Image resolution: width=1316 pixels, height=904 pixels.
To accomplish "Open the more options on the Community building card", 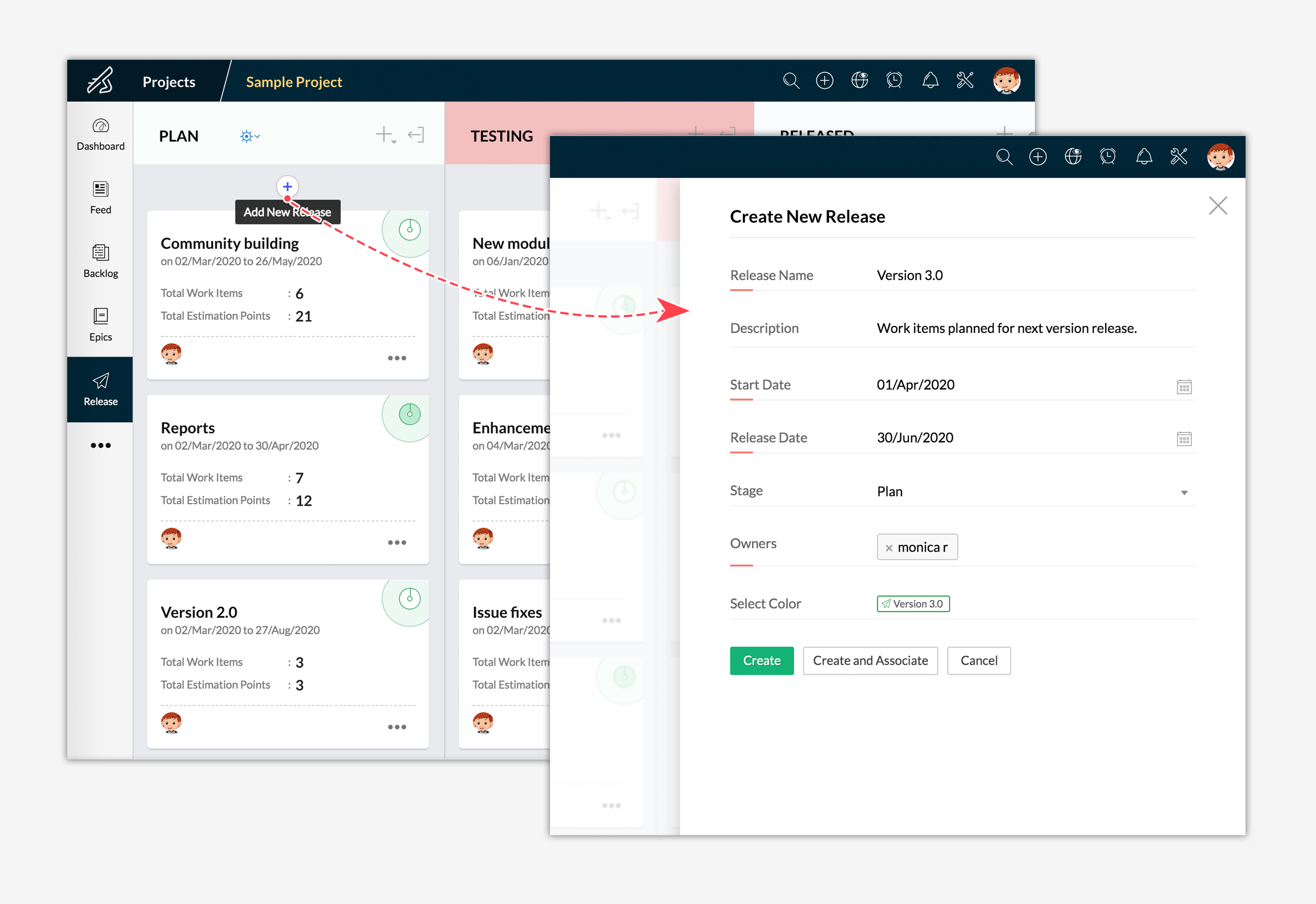I will coord(396,358).
